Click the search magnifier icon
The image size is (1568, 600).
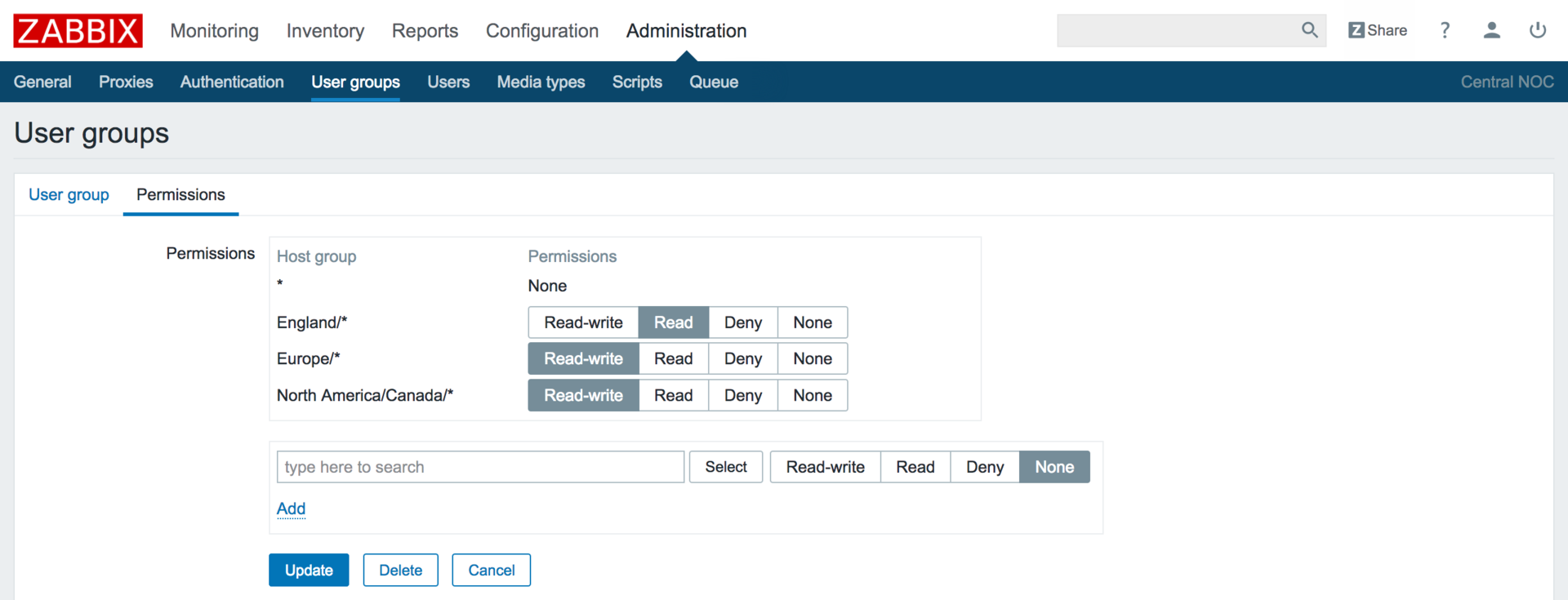tap(1309, 30)
